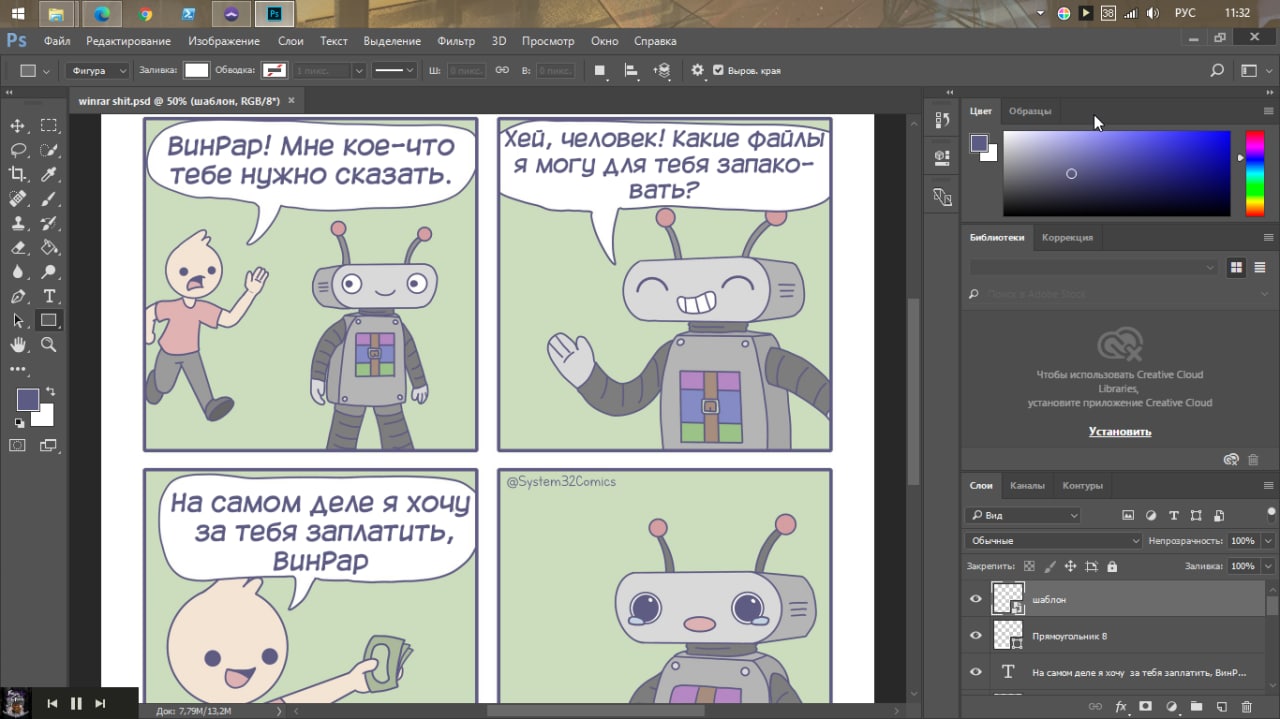Image resolution: width=1280 pixels, height=719 pixels.
Task: Select the Rectangular Marquee tool
Action: pyautogui.click(x=48, y=126)
